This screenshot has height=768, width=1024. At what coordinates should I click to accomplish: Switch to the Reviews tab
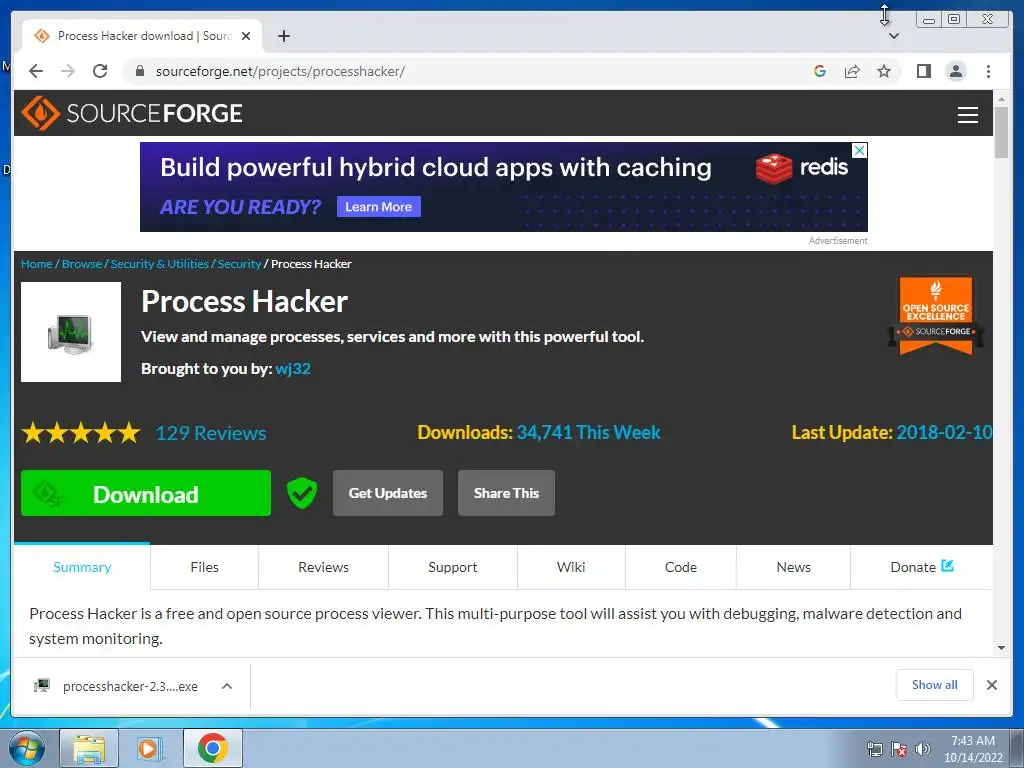pos(323,567)
